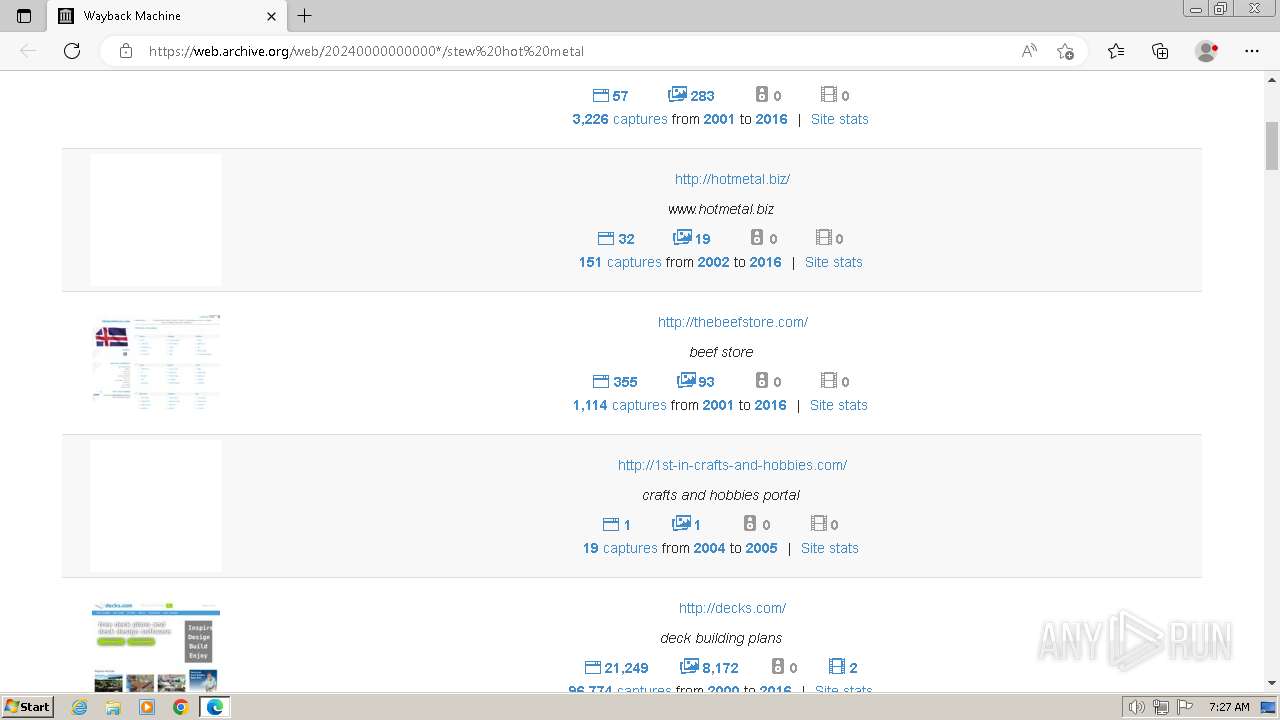1280x720 pixels.
Task: Open the browser profile avatar
Action: click(1207, 51)
